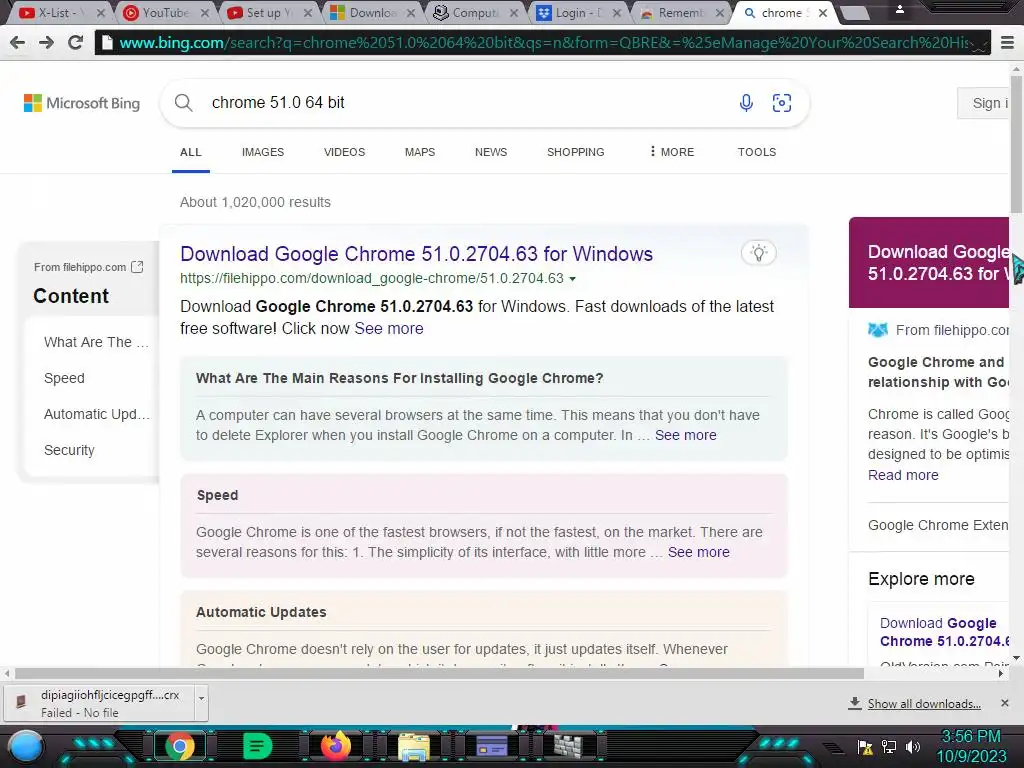This screenshot has height=768, width=1024.
Task: Click the Microsoft Bing logo
Action: click(x=82, y=103)
